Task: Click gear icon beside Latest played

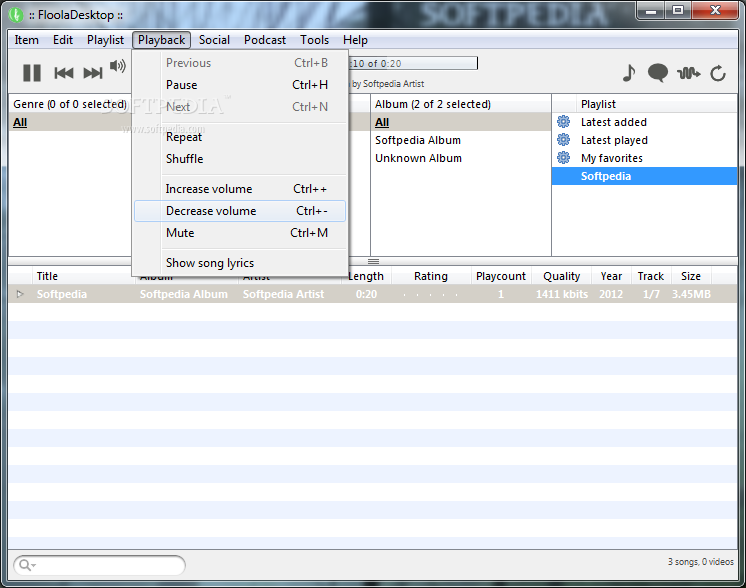Action: (x=563, y=140)
